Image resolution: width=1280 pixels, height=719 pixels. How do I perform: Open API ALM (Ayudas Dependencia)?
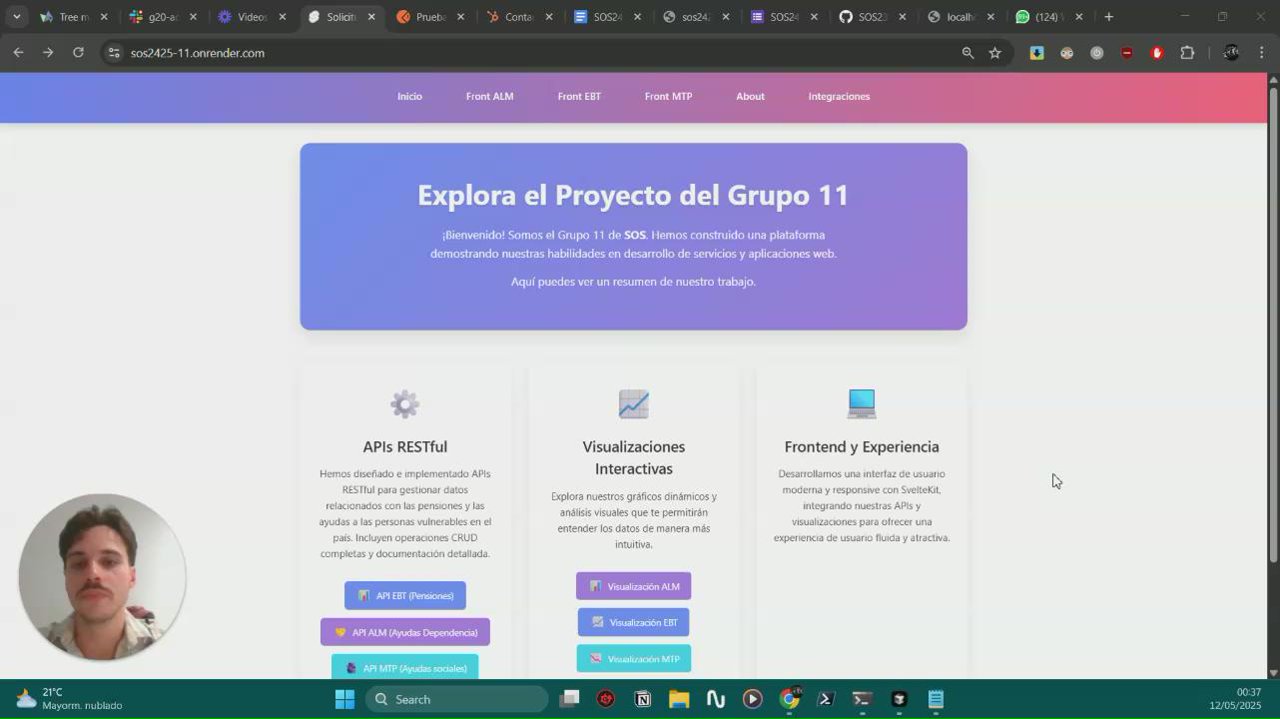pyautogui.click(x=405, y=632)
